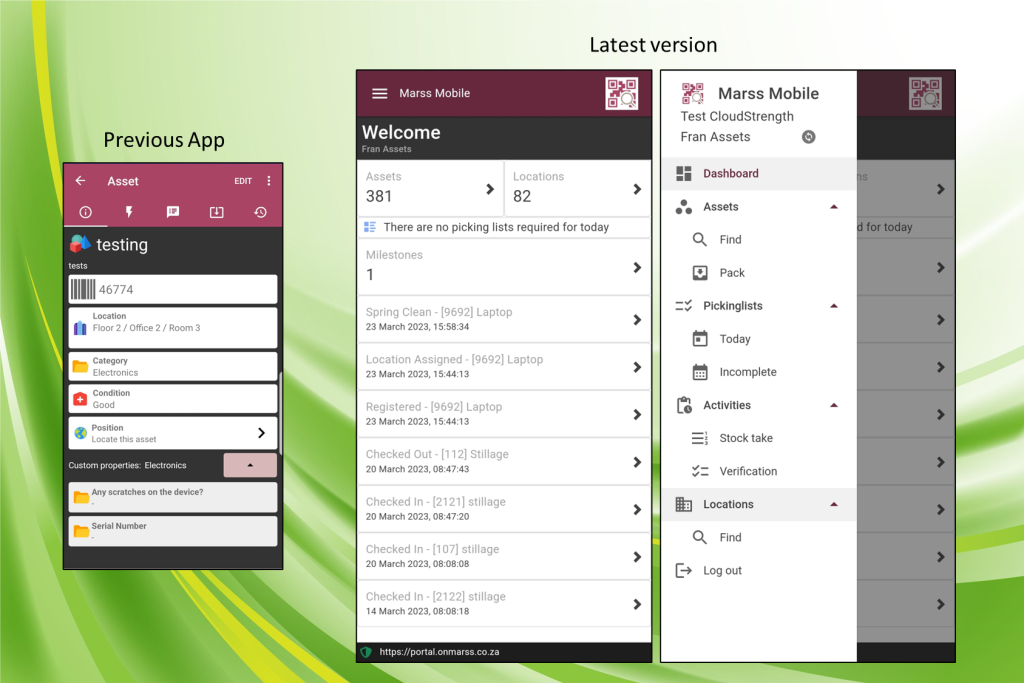Collapse the Pickinglists section arrow

click(834, 306)
